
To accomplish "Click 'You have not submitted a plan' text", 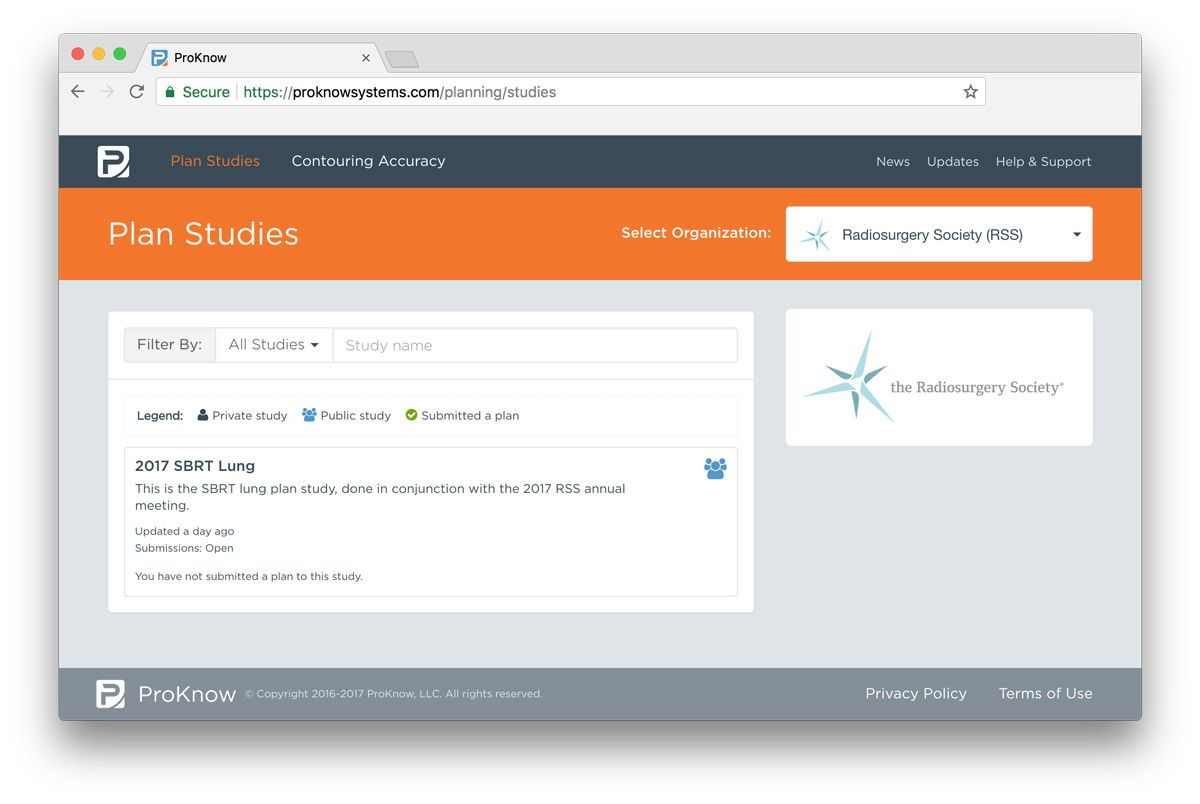I will click(249, 576).
